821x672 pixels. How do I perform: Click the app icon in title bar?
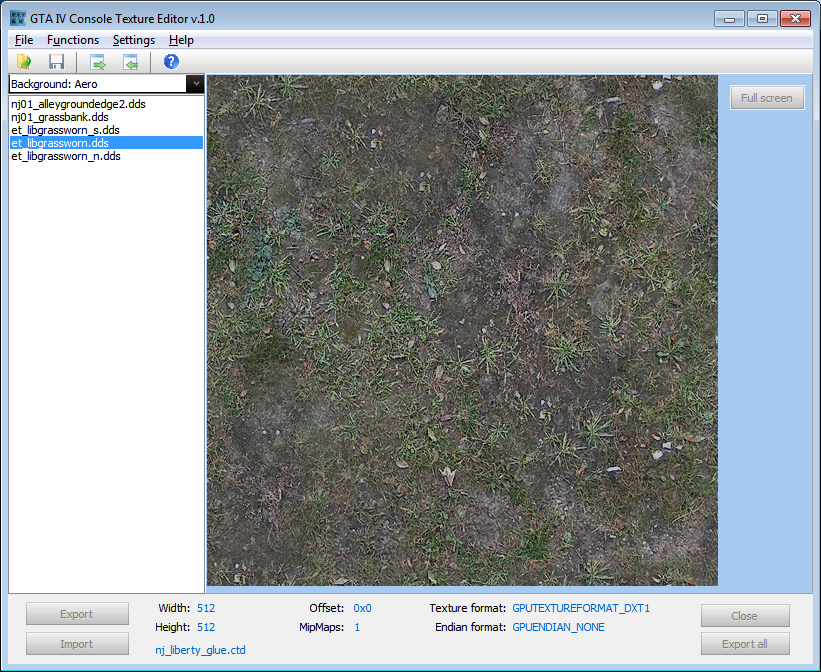click(x=17, y=18)
